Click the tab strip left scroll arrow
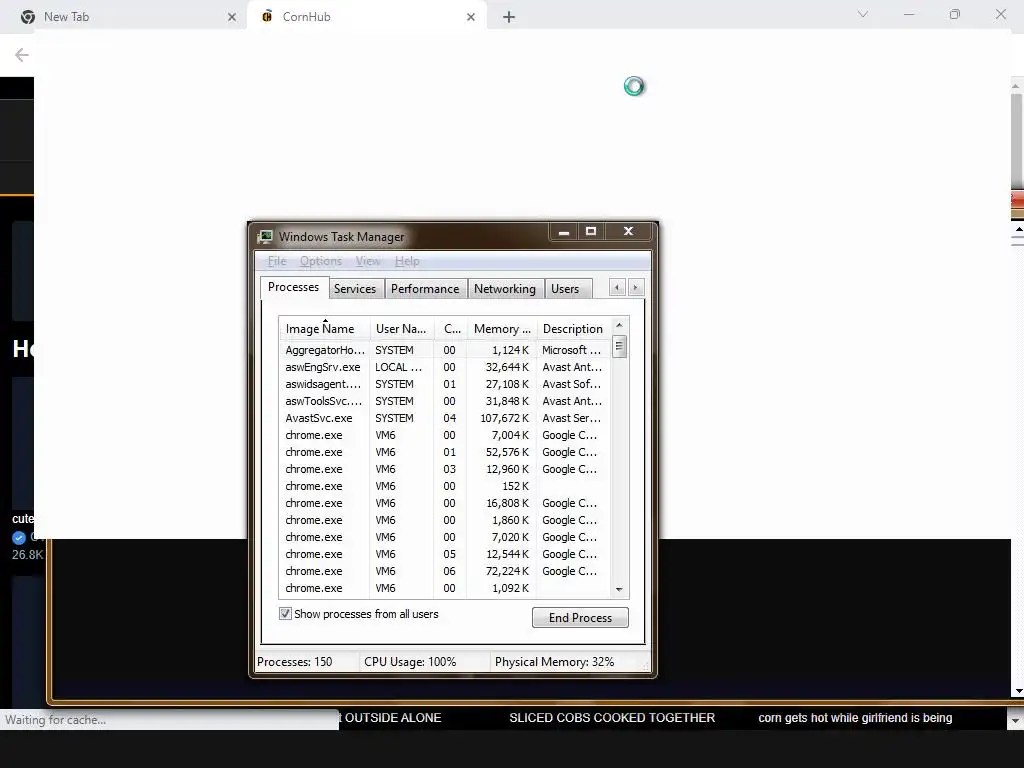The height and width of the screenshot is (768, 1024). tap(617, 287)
